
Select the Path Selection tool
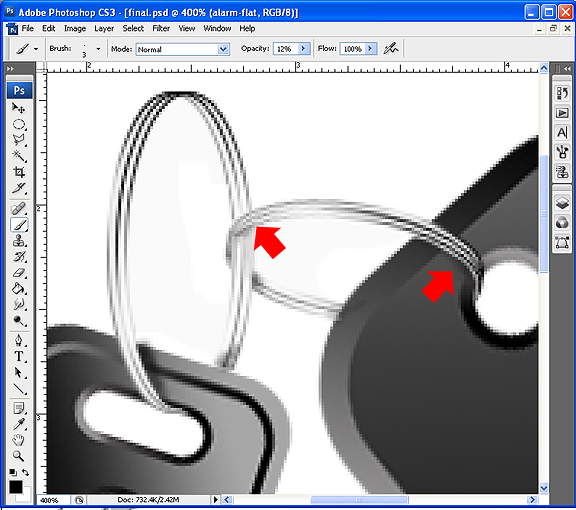point(19,373)
